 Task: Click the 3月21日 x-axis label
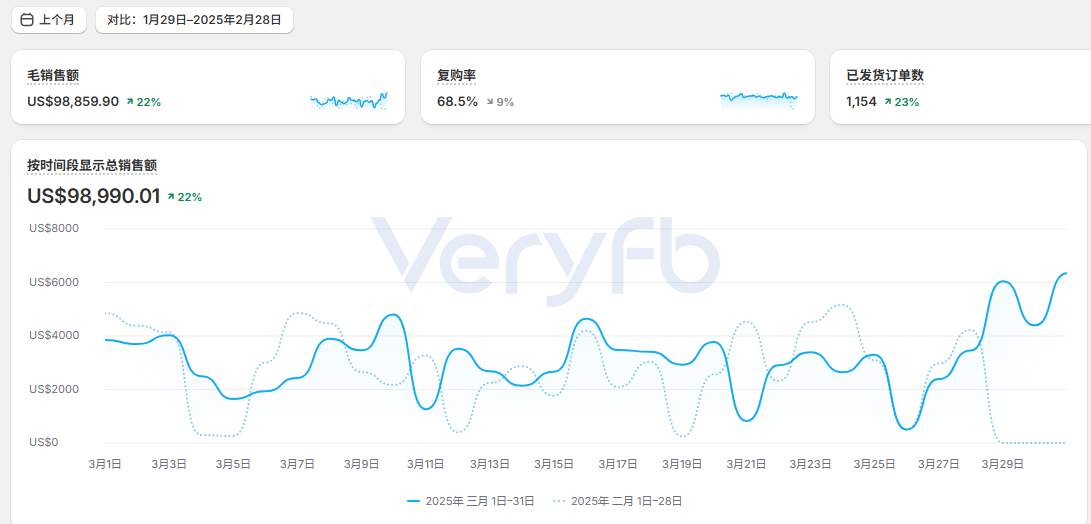point(747,463)
